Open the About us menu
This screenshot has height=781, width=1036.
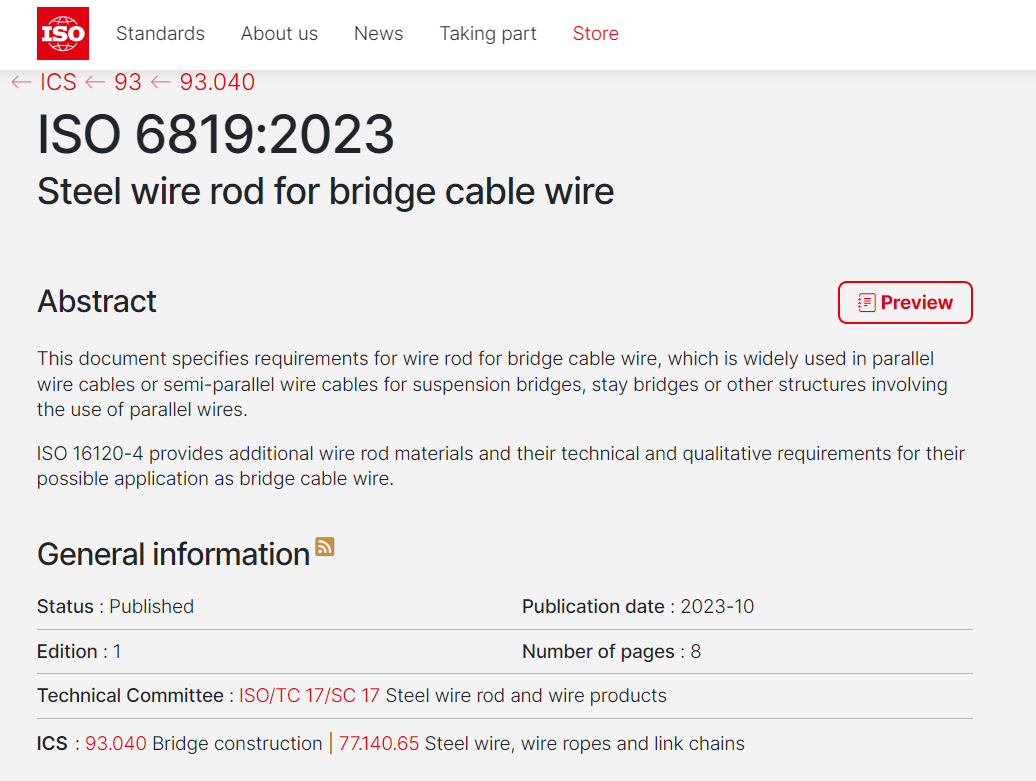pyautogui.click(x=279, y=33)
